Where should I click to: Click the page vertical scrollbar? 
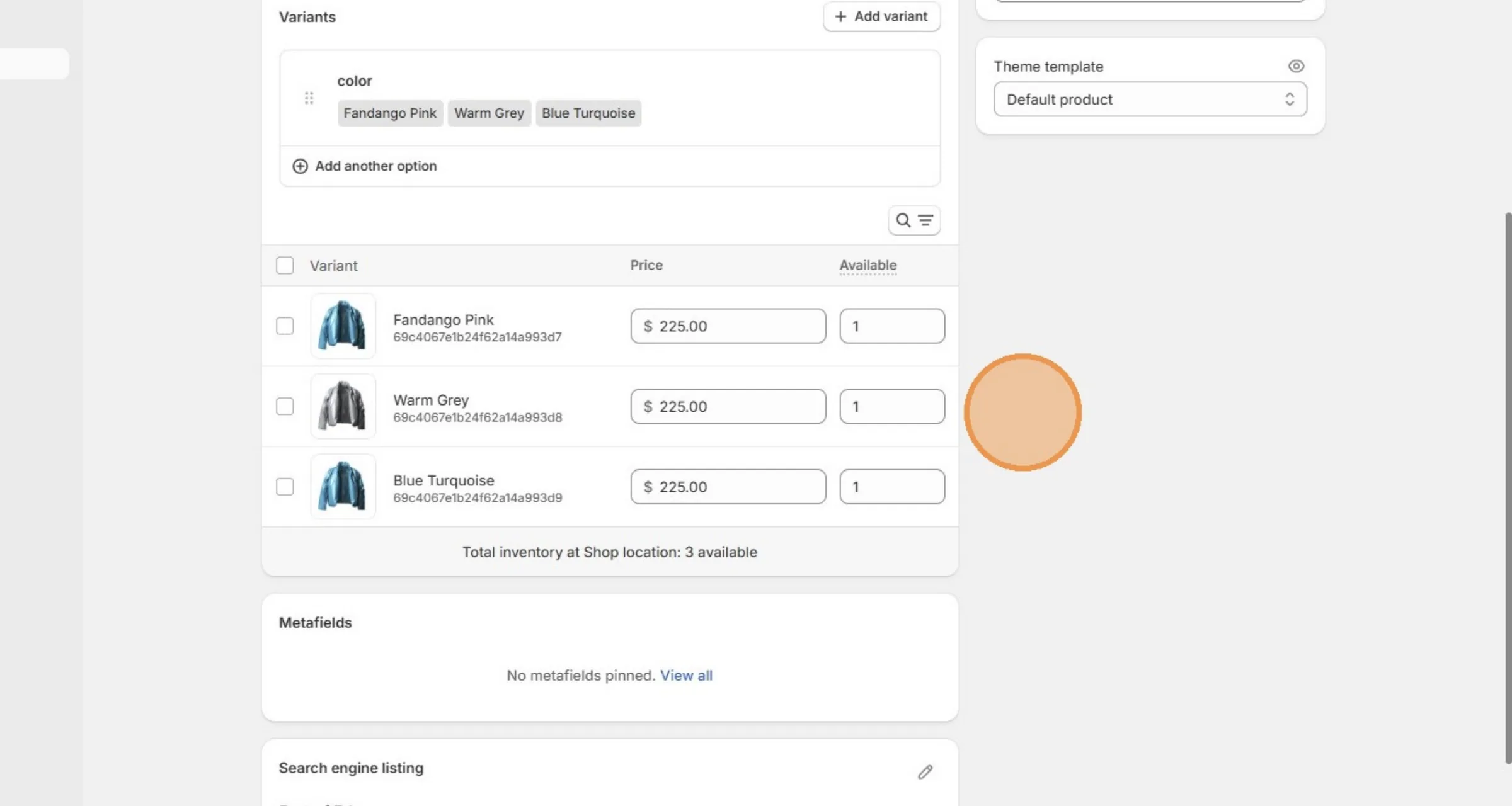click(1508, 488)
